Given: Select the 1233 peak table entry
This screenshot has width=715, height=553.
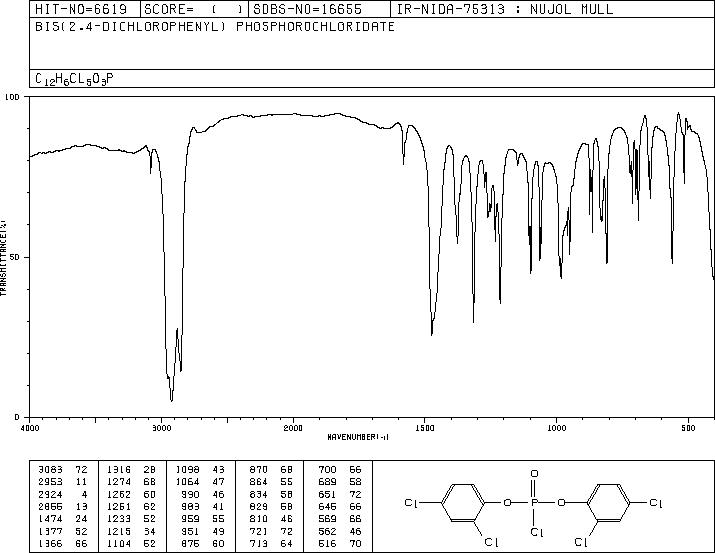Looking at the screenshot, I should tap(131, 519).
